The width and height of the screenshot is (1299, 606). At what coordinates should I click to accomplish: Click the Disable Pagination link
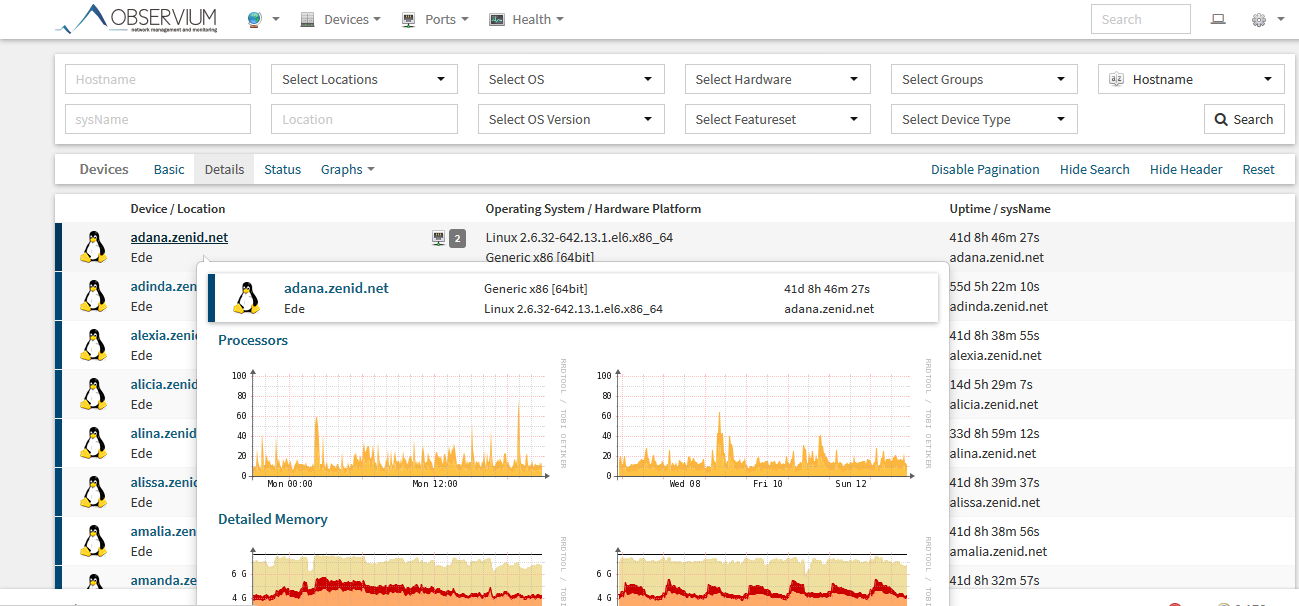[985, 169]
